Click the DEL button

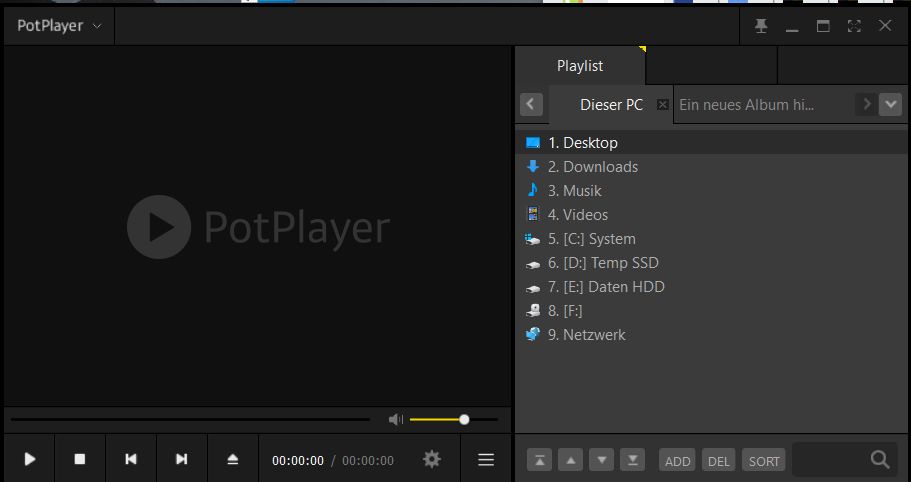pos(719,461)
